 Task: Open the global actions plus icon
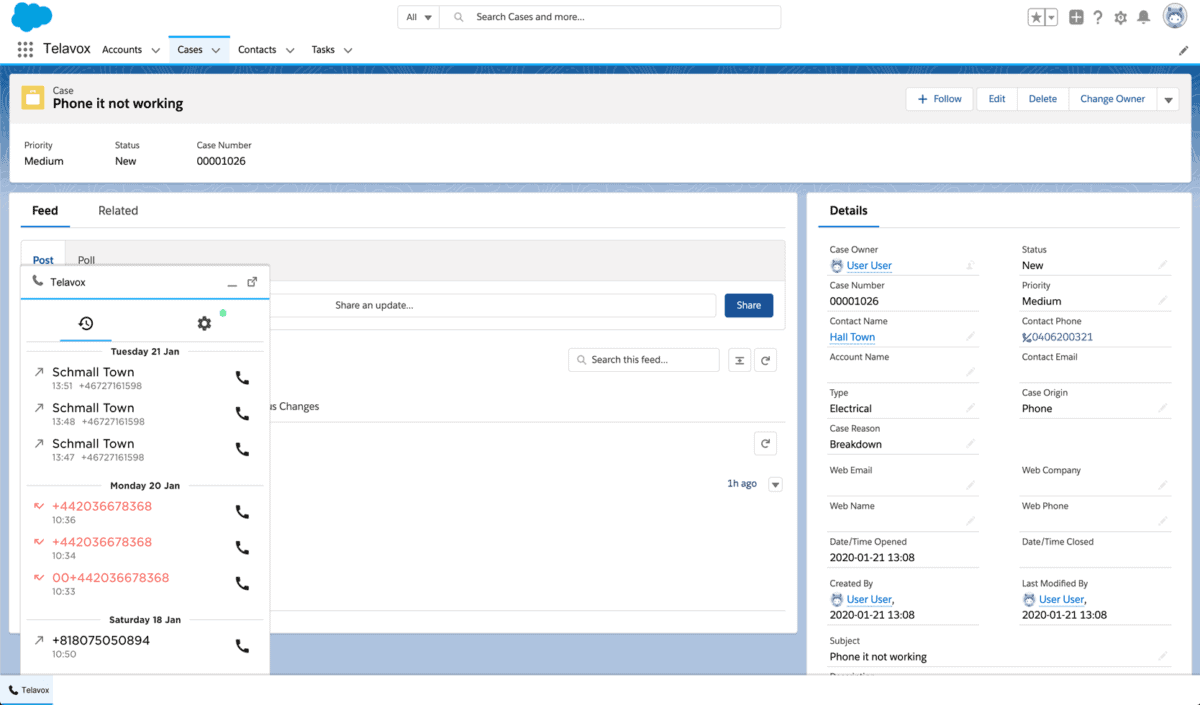[1076, 17]
